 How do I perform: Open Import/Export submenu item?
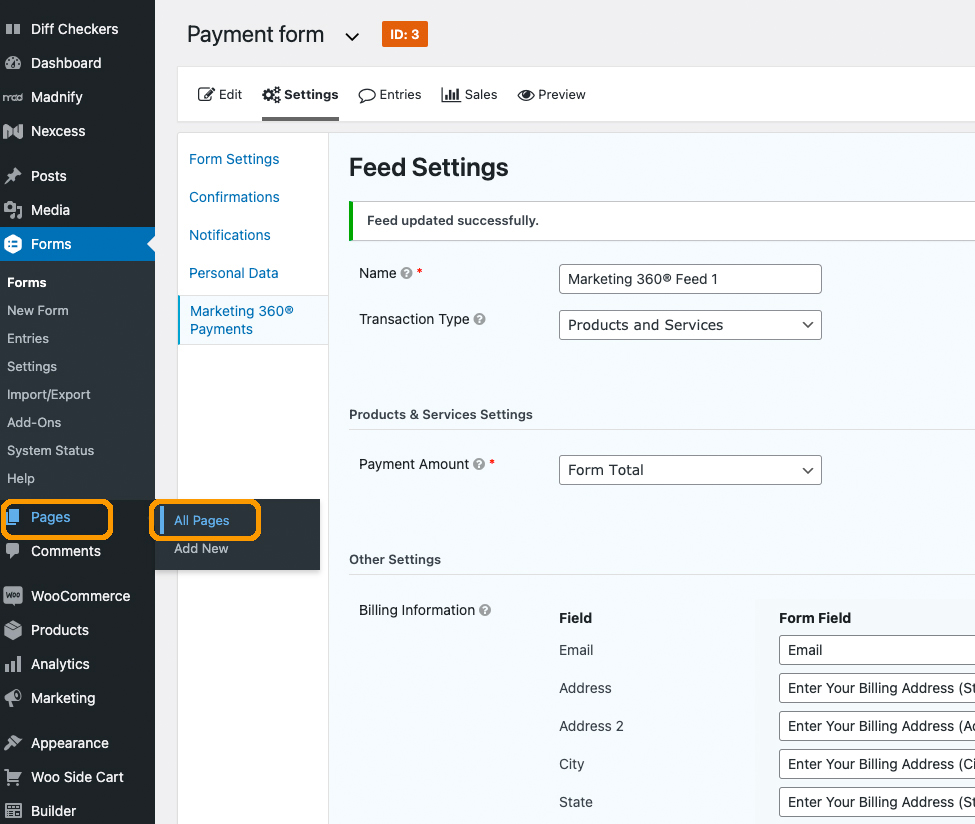(49, 394)
